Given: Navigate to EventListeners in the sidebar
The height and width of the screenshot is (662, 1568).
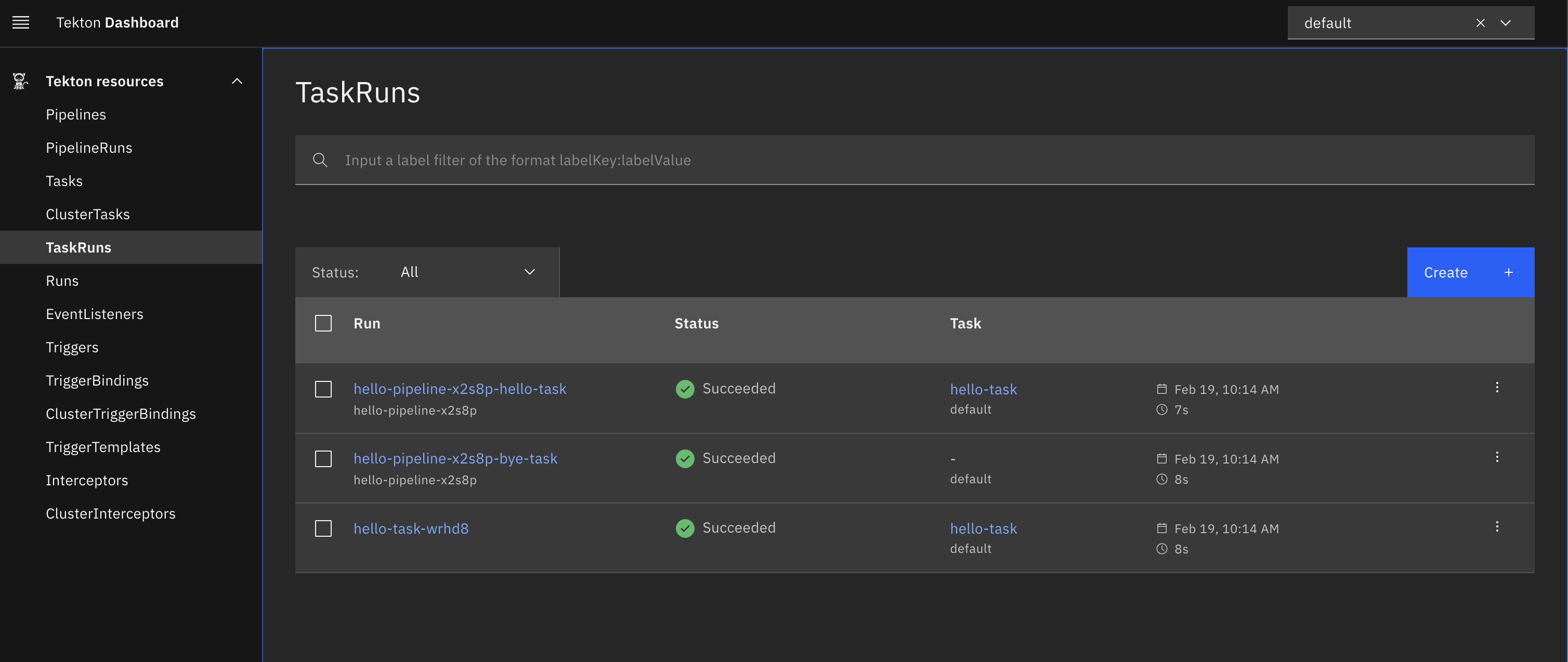Looking at the screenshot, I should [94, 314].
